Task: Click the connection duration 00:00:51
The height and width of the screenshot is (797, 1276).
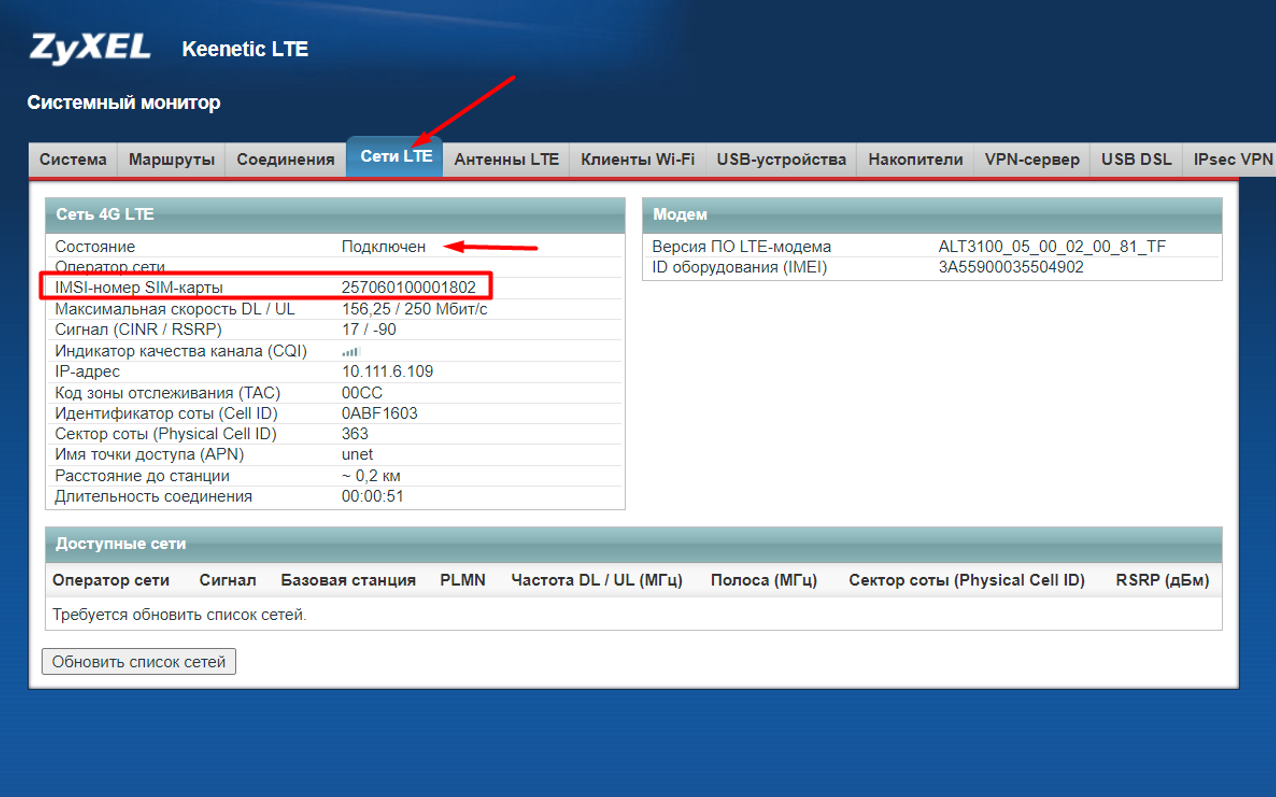Action: pyautogui.click(x=372, y=496)
